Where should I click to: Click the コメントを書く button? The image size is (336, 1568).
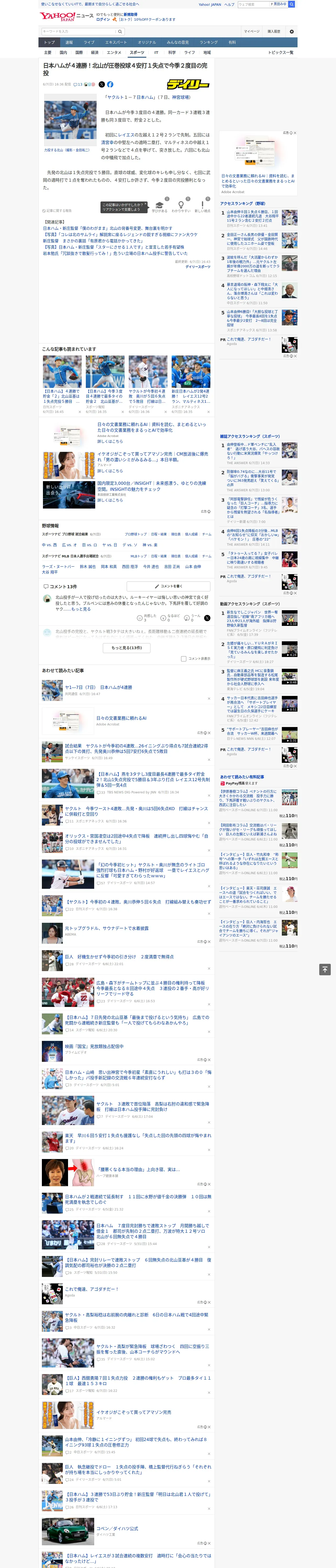pos(168,586)
